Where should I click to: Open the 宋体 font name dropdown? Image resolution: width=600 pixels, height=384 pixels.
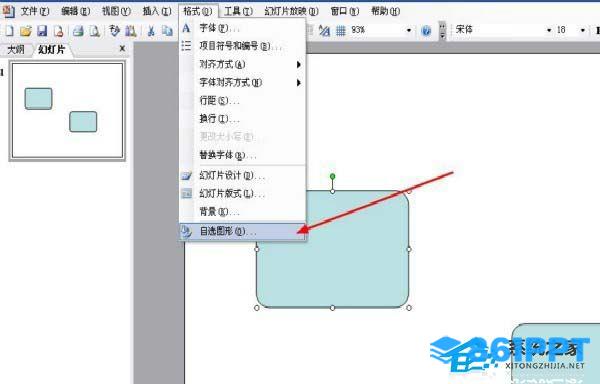tap(549, 30)
